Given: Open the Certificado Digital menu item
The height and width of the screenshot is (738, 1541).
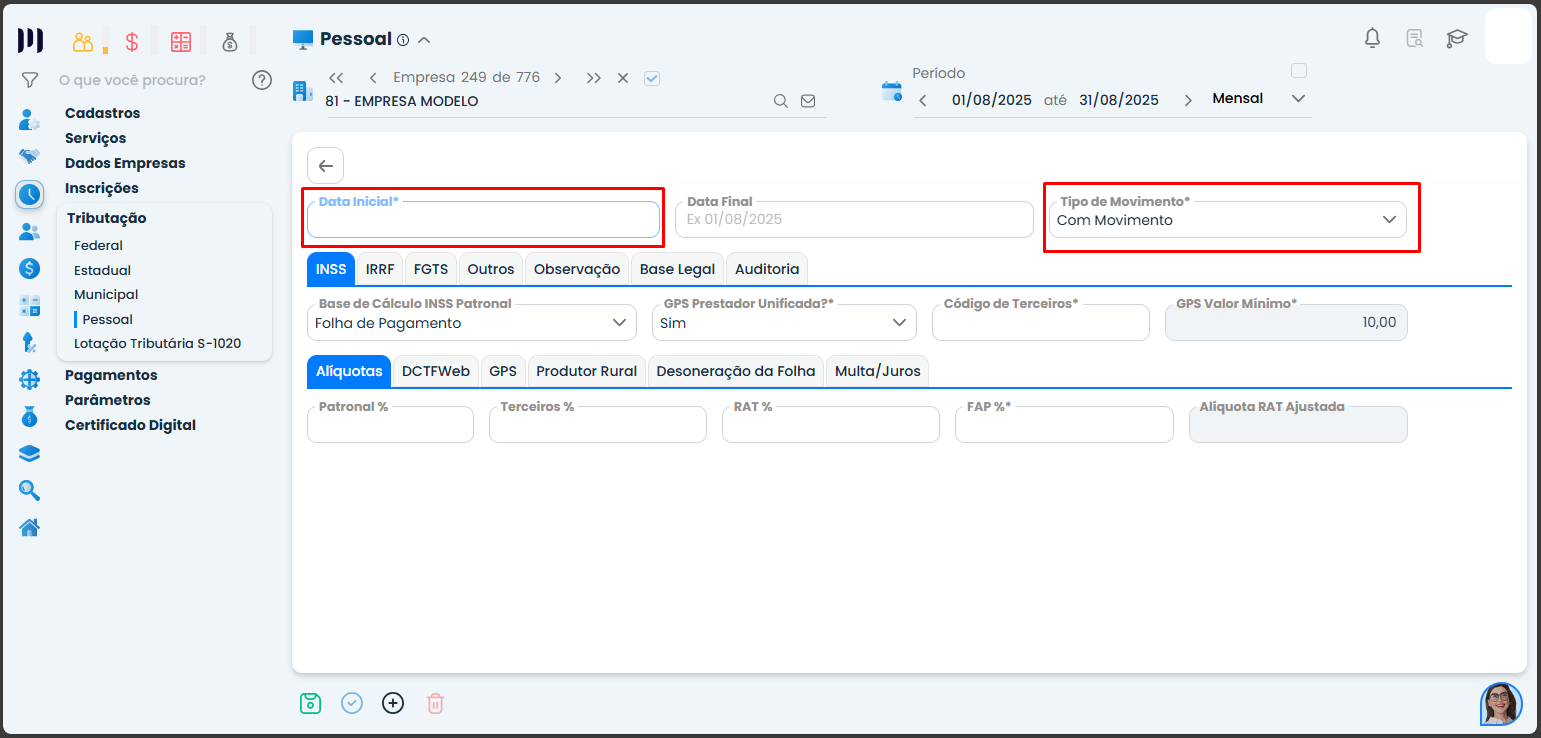Looking at the screenshot, I should [x=130, y=425].
